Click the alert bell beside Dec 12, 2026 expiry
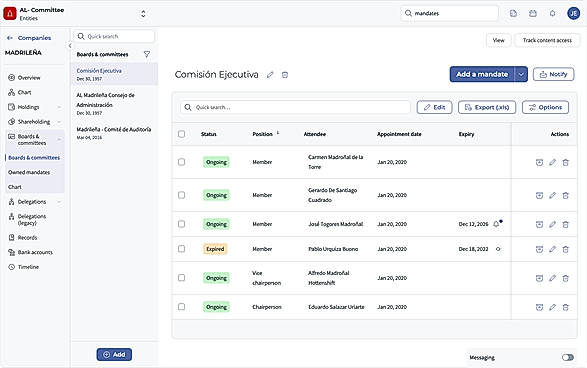587x368 pixels. coord(496,224)
